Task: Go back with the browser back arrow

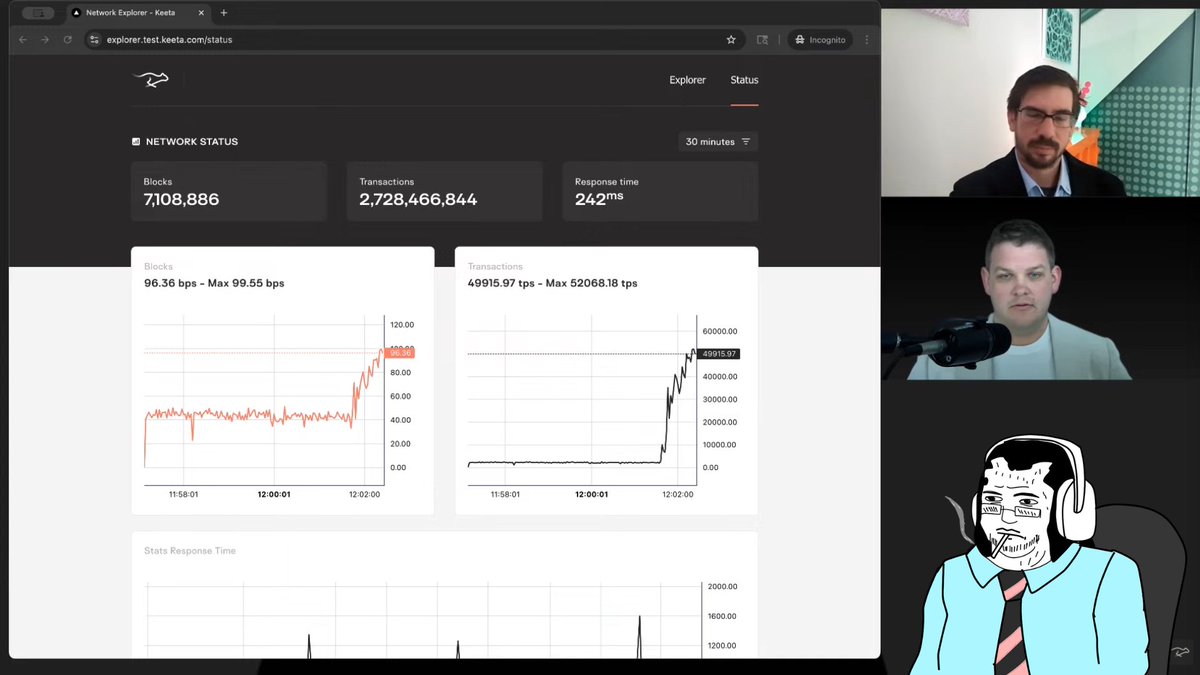Action: (22, 39)
